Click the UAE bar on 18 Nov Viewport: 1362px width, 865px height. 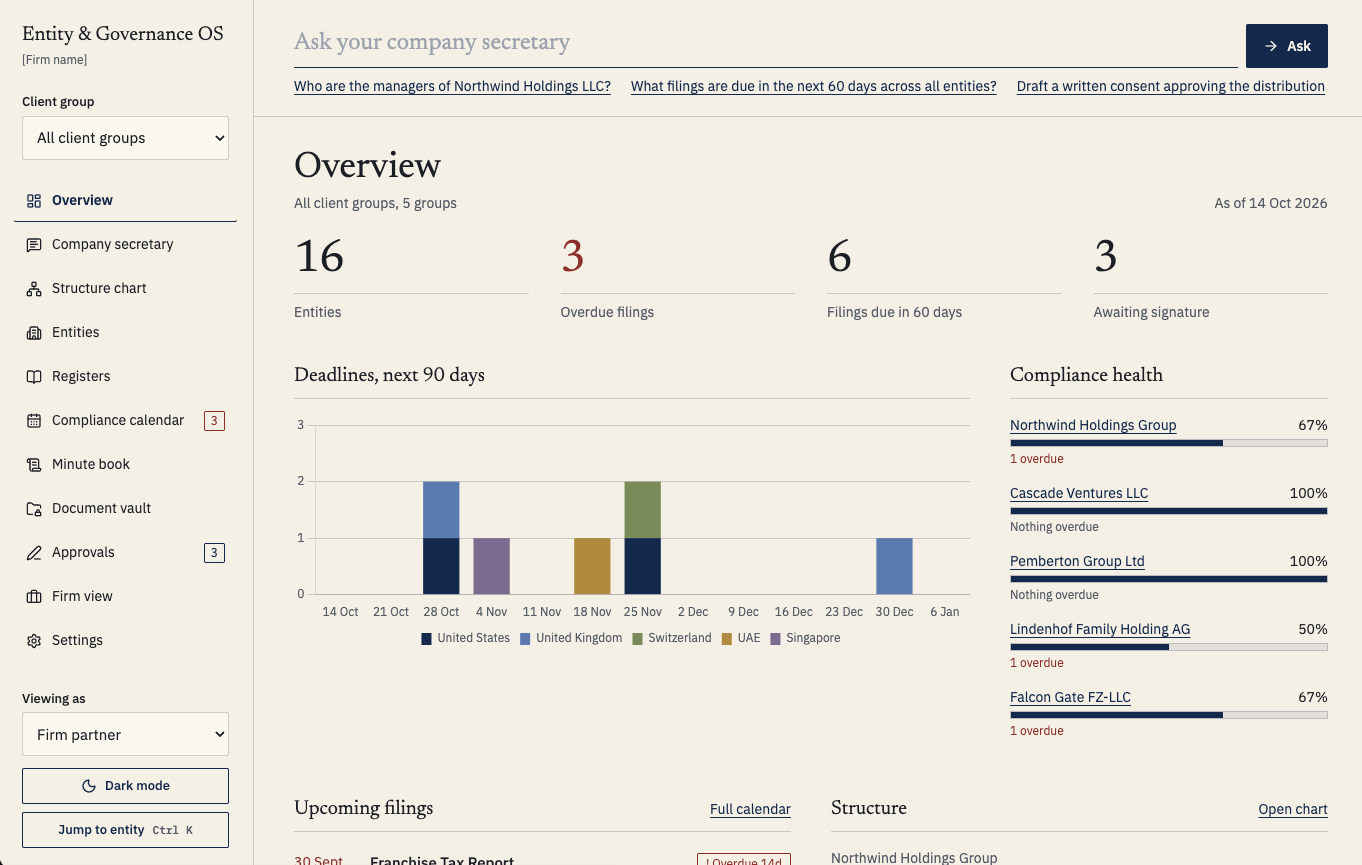(x=592, y=566)
